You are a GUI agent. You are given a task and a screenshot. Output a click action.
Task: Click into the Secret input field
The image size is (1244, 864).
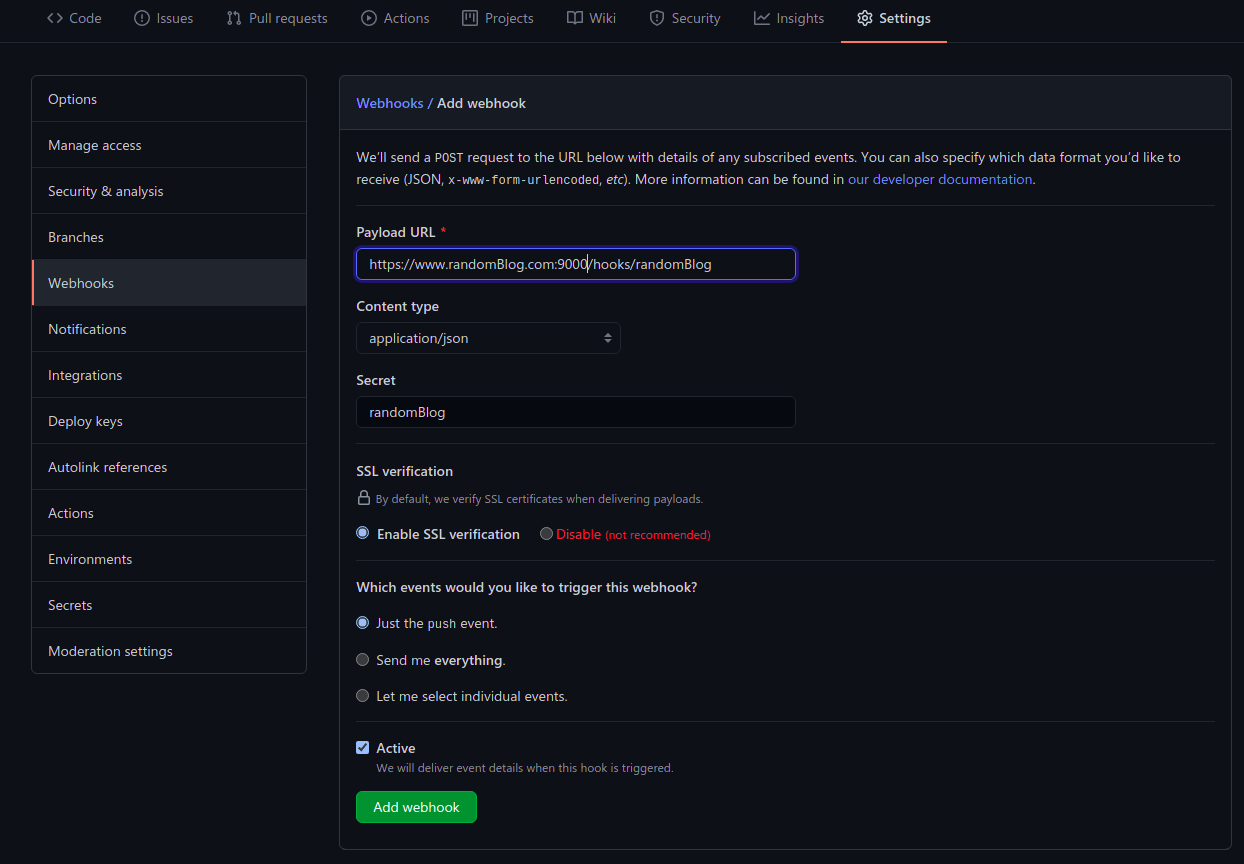tap(576, 412)
